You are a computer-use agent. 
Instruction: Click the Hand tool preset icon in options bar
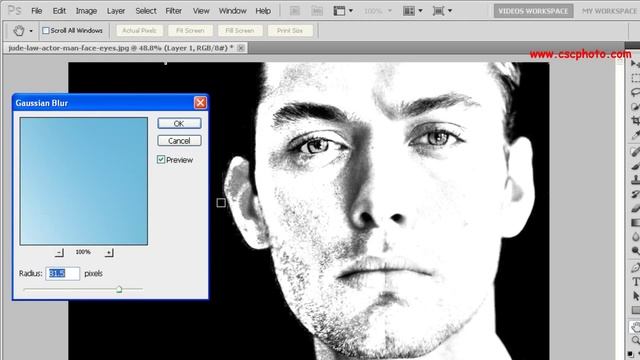(x=19, y=31)
